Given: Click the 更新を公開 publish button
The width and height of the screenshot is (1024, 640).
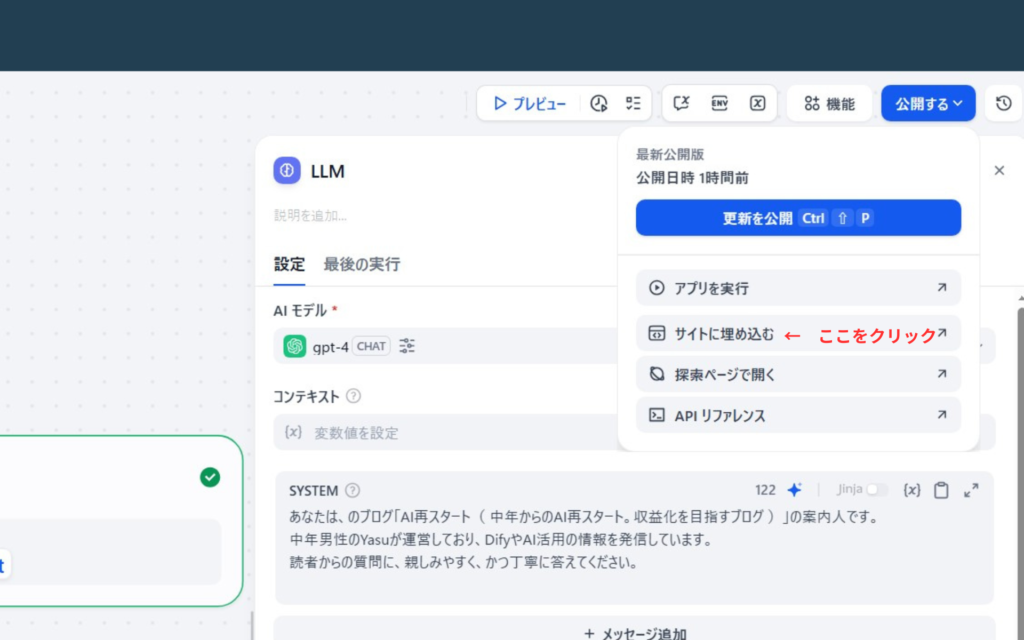Looking at the screenshot, I should [x=798, y=217].
